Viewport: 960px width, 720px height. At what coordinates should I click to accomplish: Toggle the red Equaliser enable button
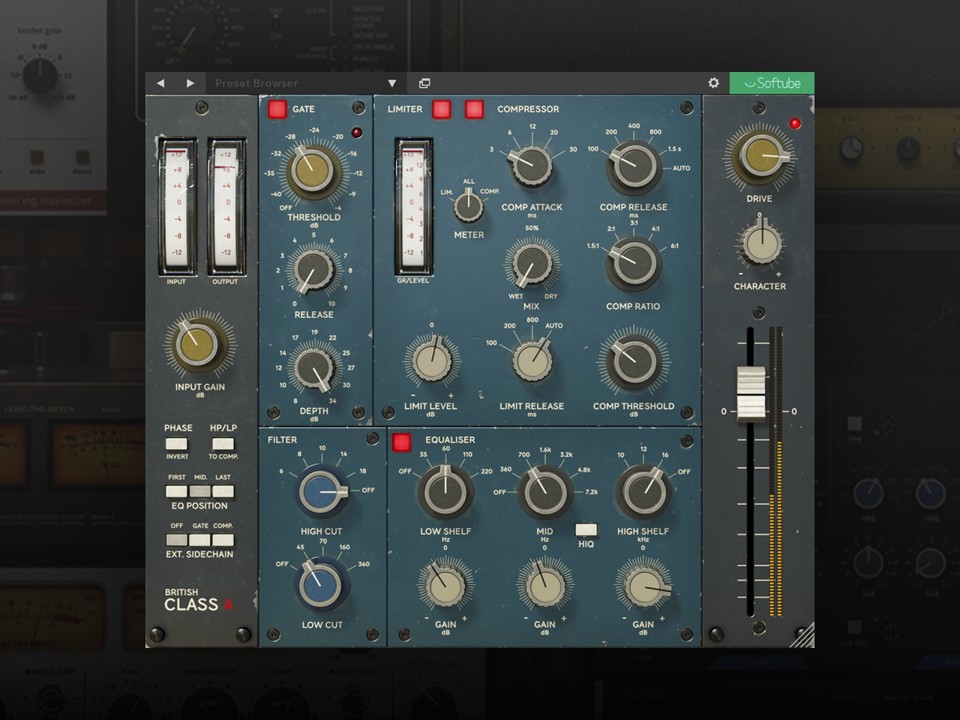[x=402, y=442]
